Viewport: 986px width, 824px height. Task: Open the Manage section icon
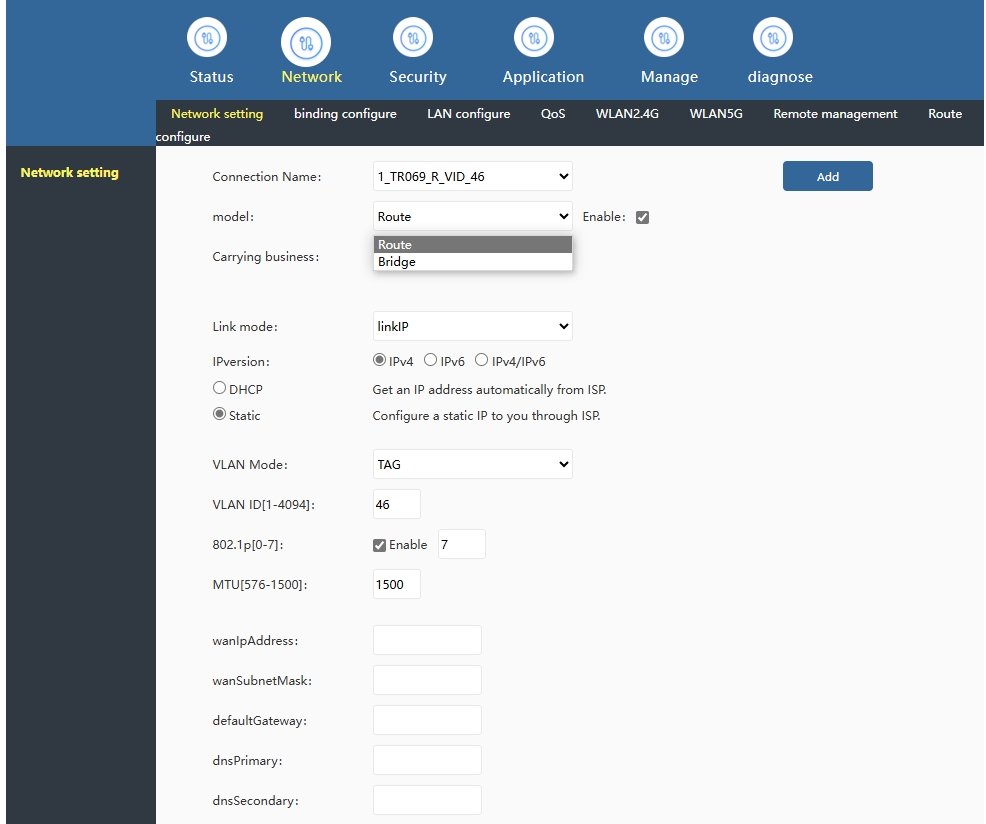click(x=663, y=38)
